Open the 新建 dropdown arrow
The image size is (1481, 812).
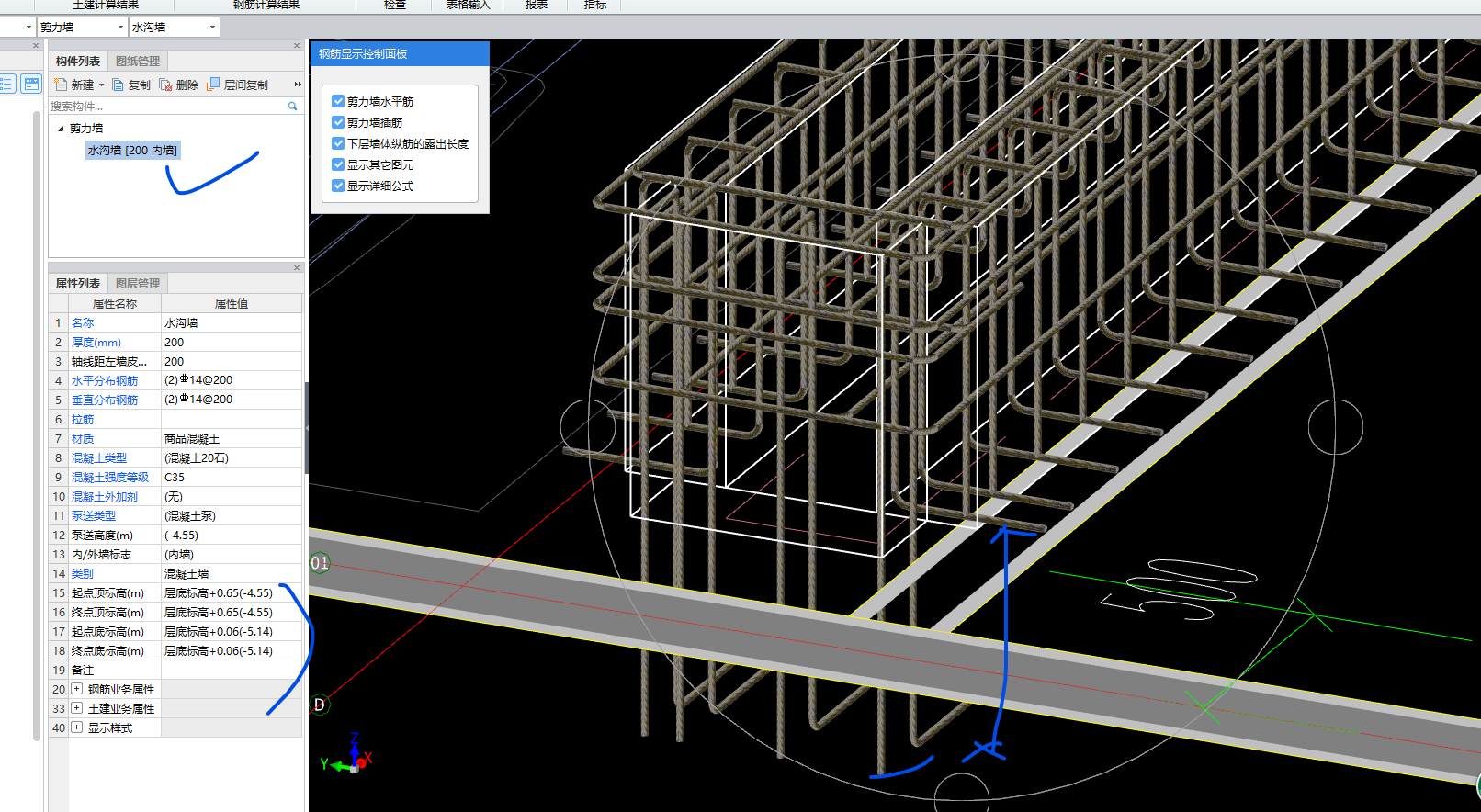101,85
